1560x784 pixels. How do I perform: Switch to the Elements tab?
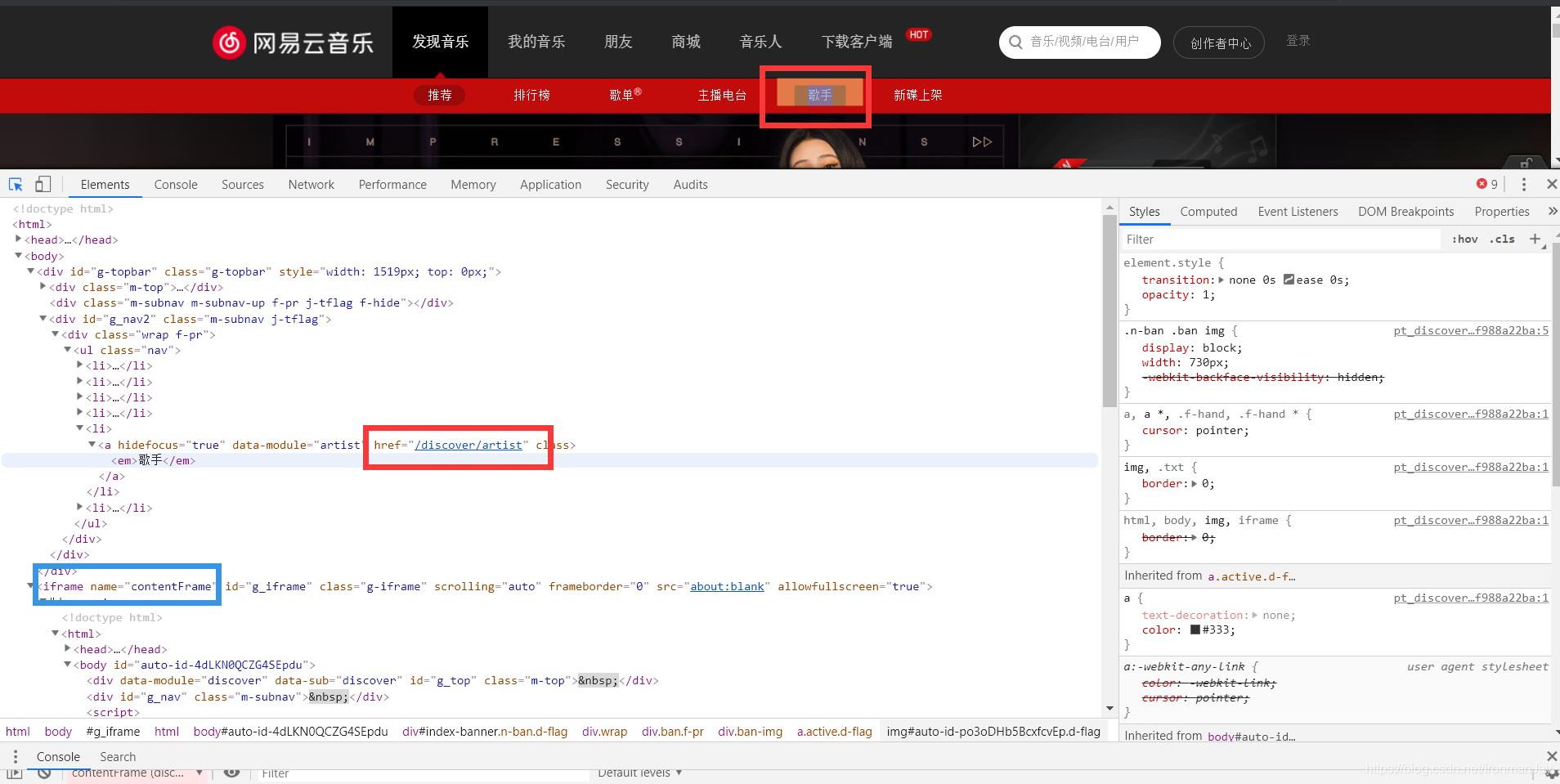coord(105,185)
